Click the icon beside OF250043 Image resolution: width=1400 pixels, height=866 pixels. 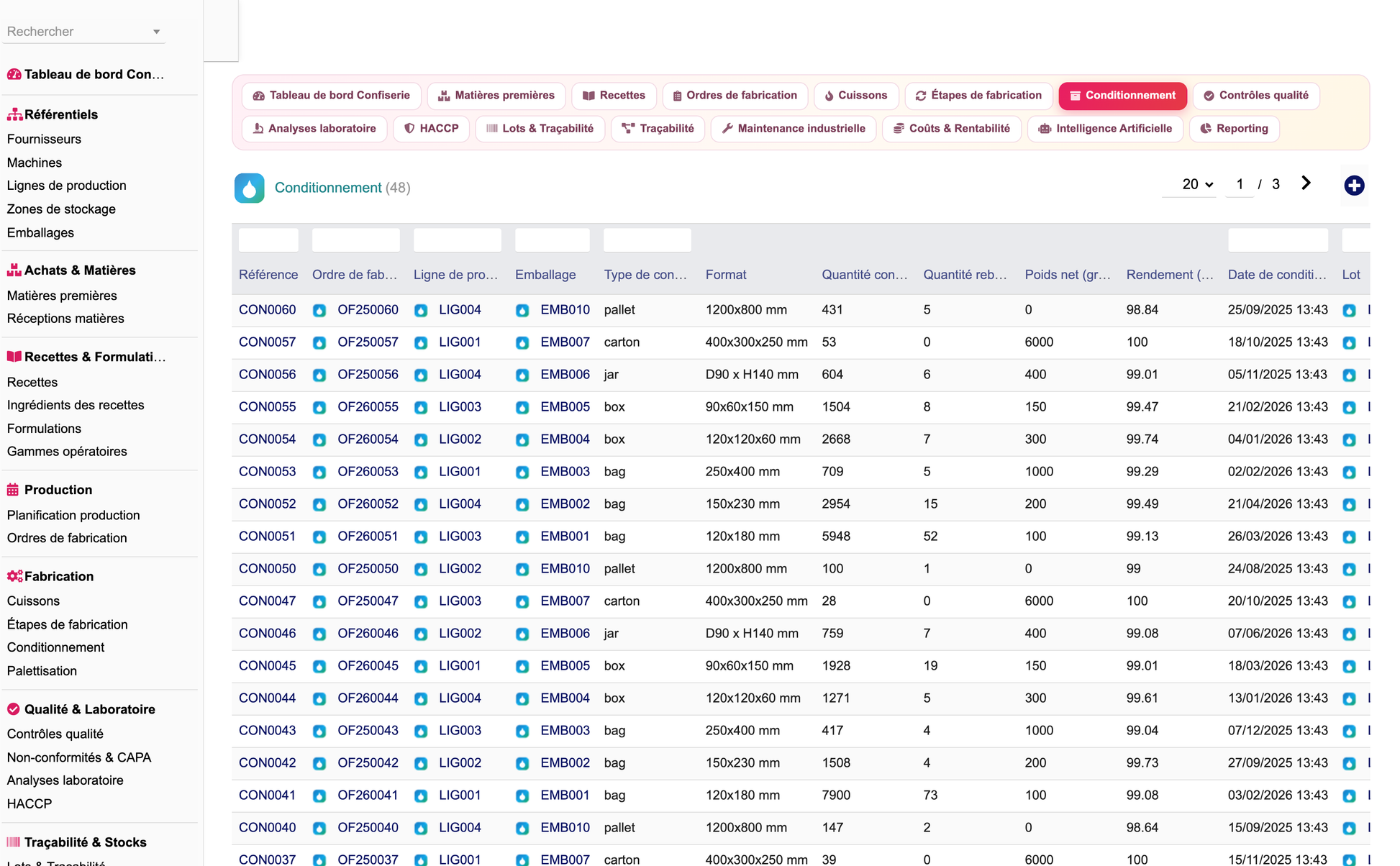click(x=319, y=731)
